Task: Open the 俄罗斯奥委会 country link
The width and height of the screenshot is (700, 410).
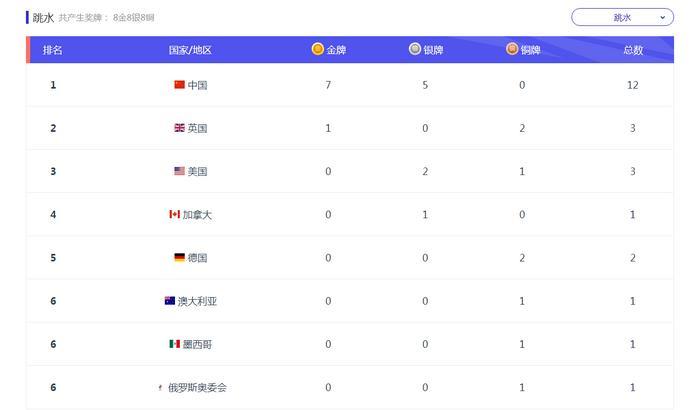Action: pyautogui.click(x=197, y=388)
